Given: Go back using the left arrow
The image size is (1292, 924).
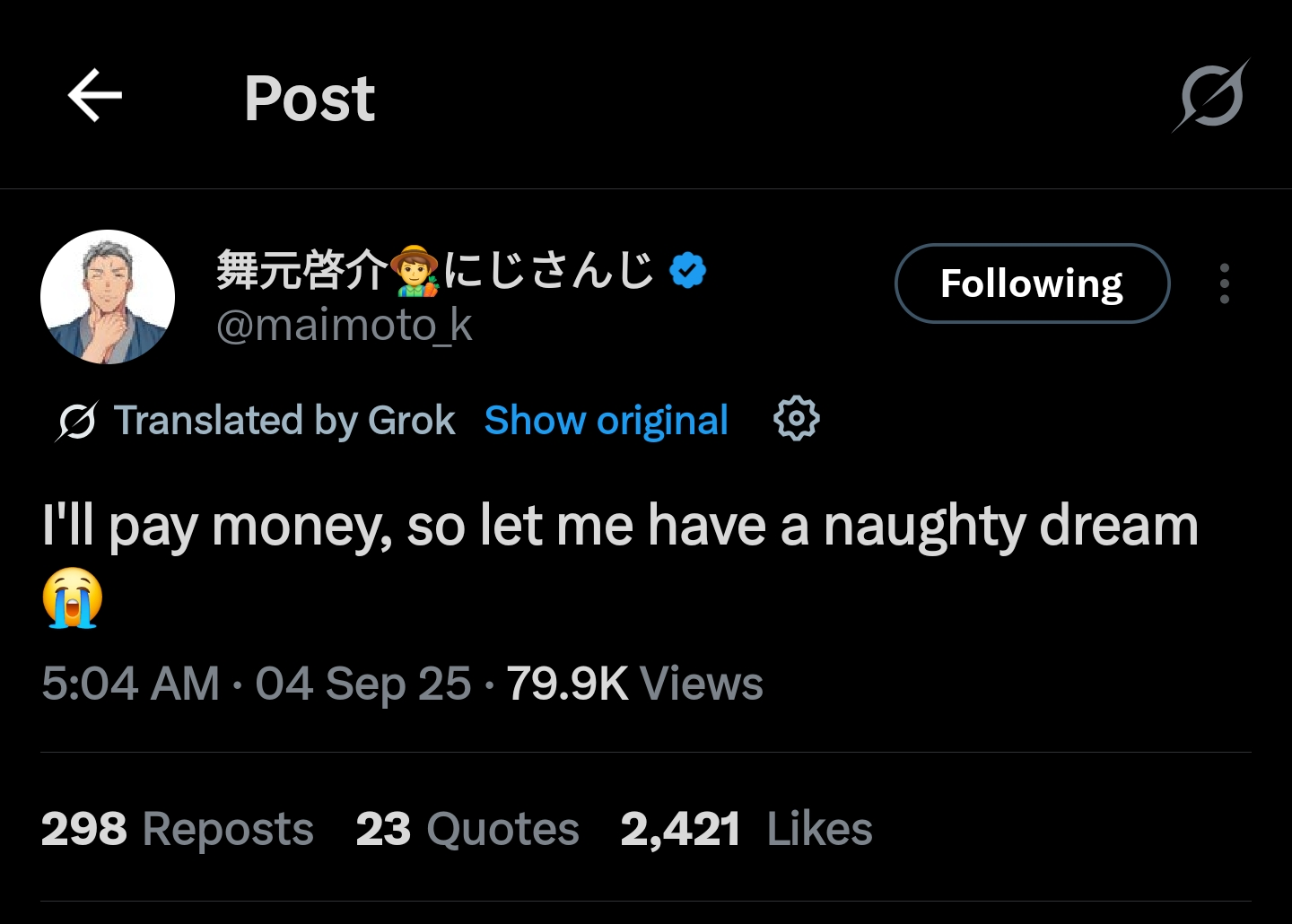Looking at the screenshot, I should pyautogui.click(x=94, y=96).
